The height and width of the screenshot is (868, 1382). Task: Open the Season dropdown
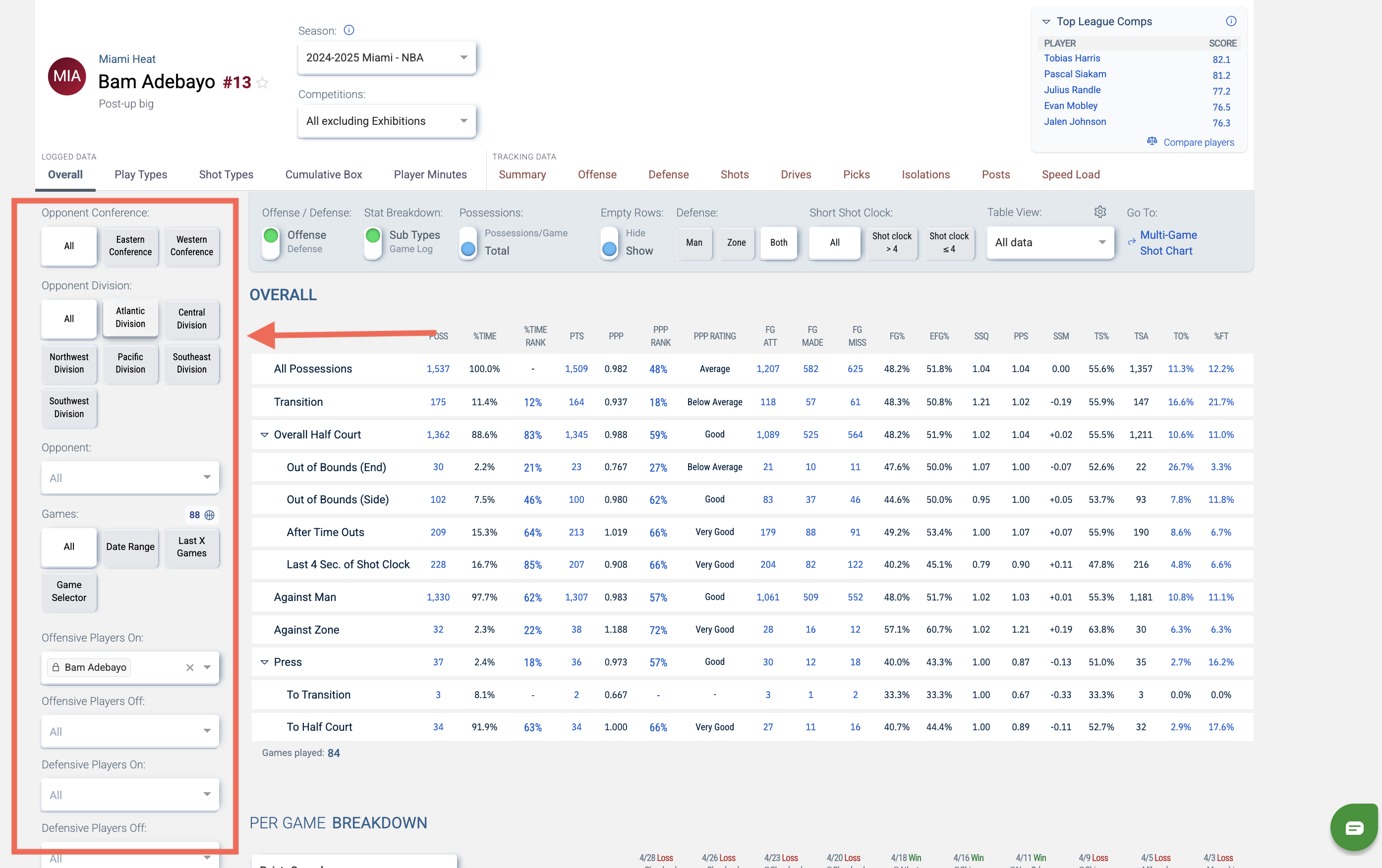pyautogui.click(x=386, y=58)
